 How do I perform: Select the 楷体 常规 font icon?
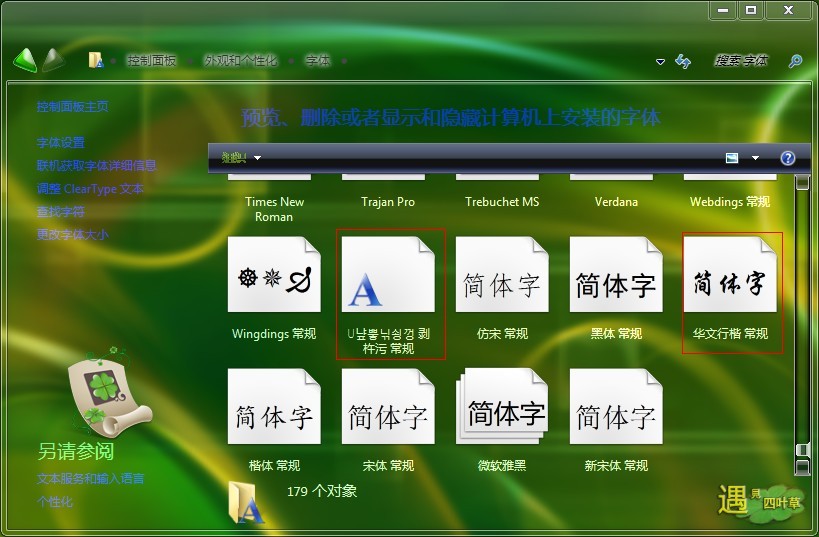tap(274, 406)
